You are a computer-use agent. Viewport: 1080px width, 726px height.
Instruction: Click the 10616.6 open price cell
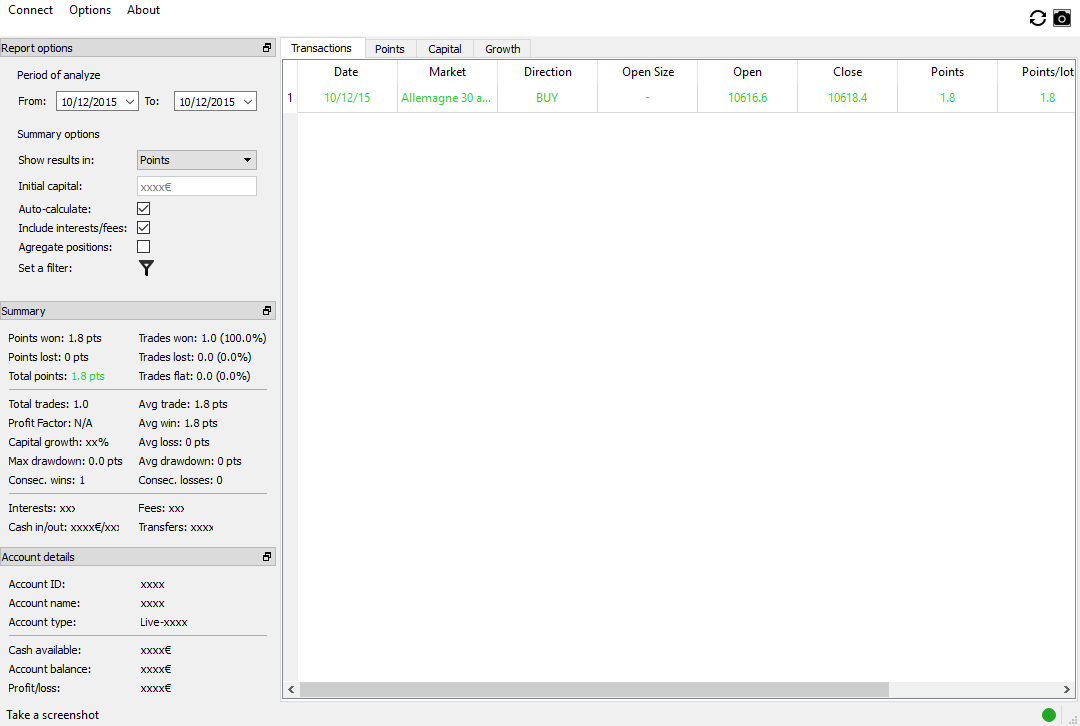coord(747,98)
